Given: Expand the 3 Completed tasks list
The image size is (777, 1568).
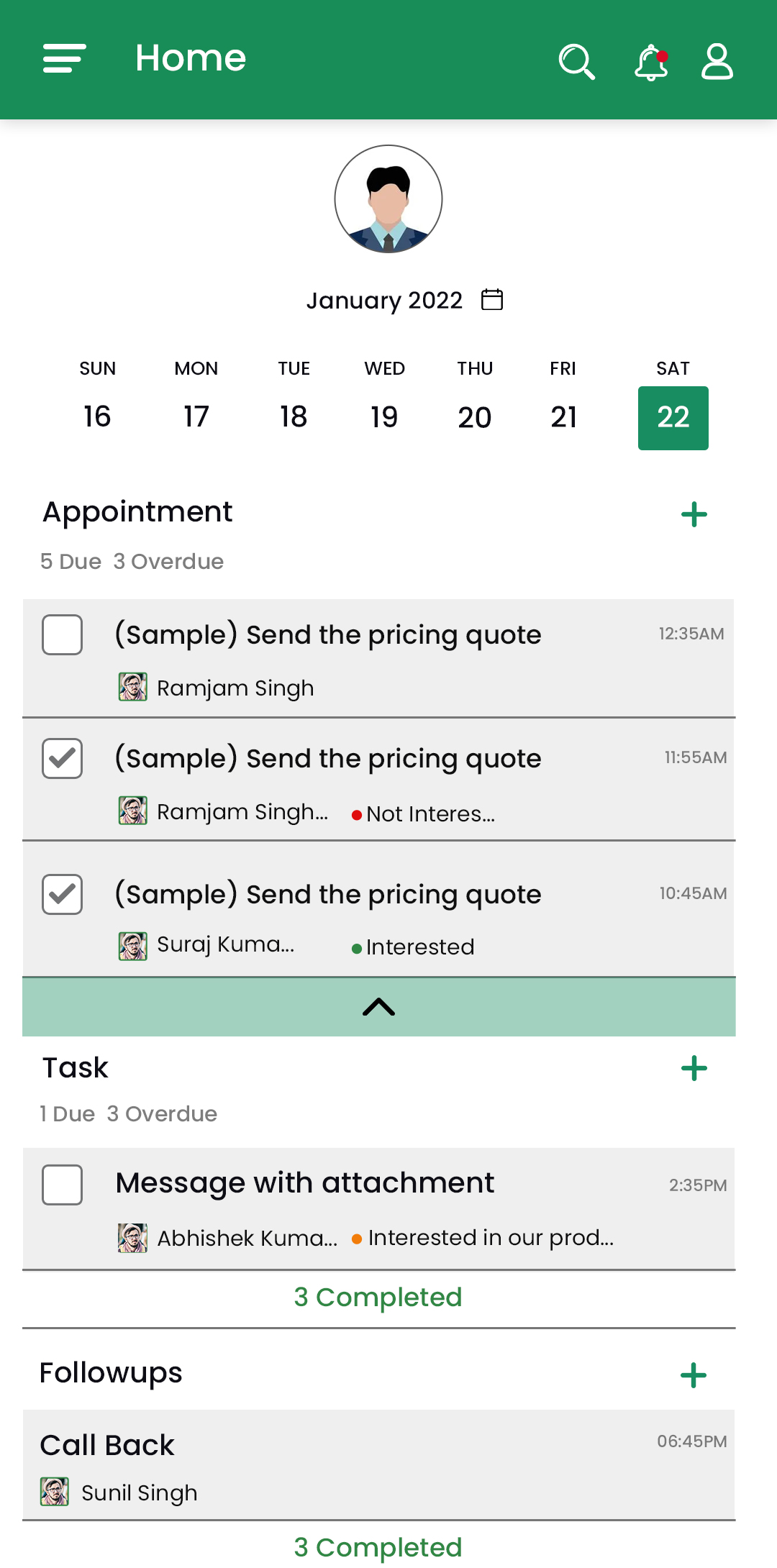Looking at the screenshot, I should coord(378,1298).
